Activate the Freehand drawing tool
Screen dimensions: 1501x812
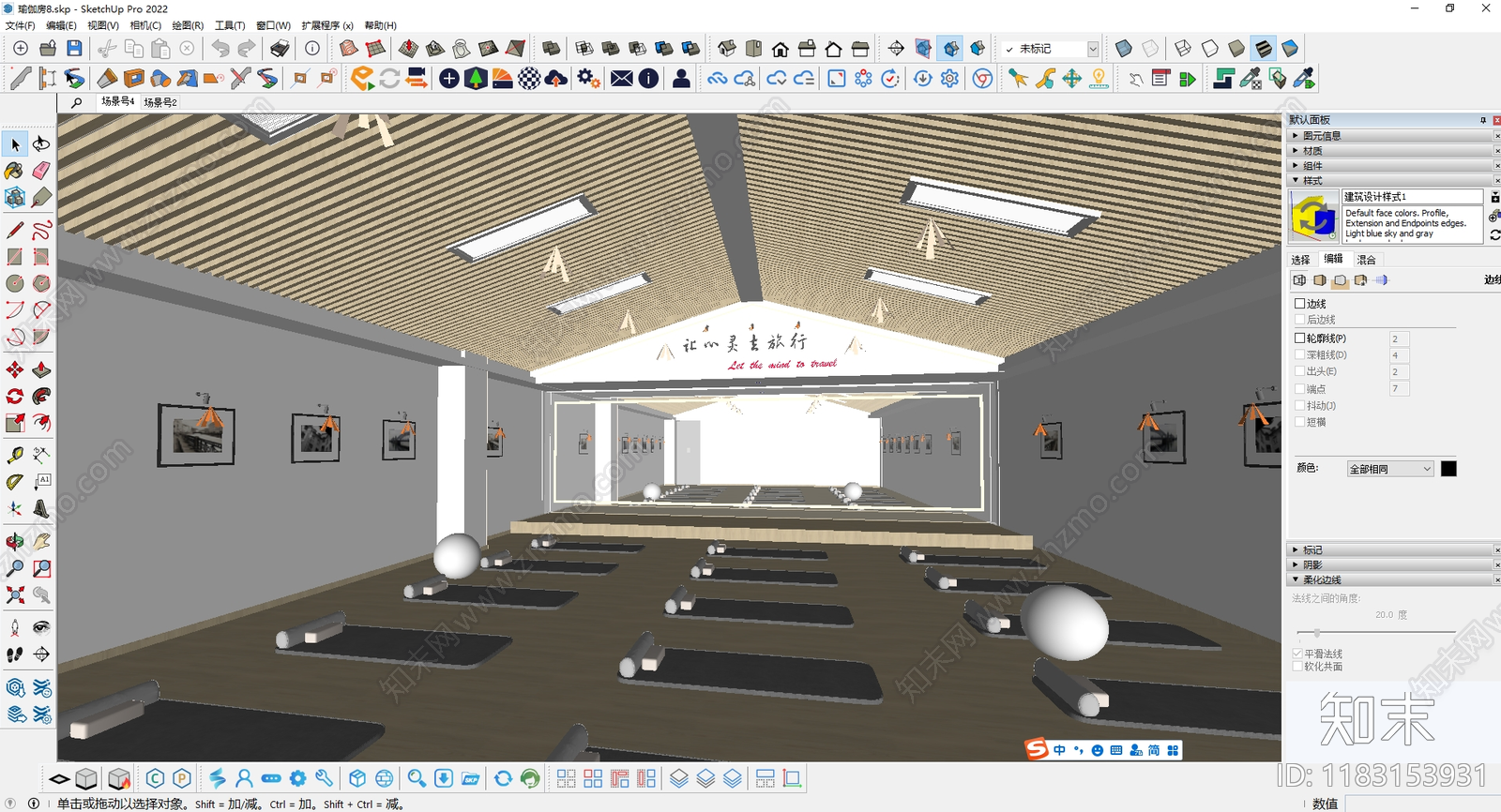coord(41,230)
